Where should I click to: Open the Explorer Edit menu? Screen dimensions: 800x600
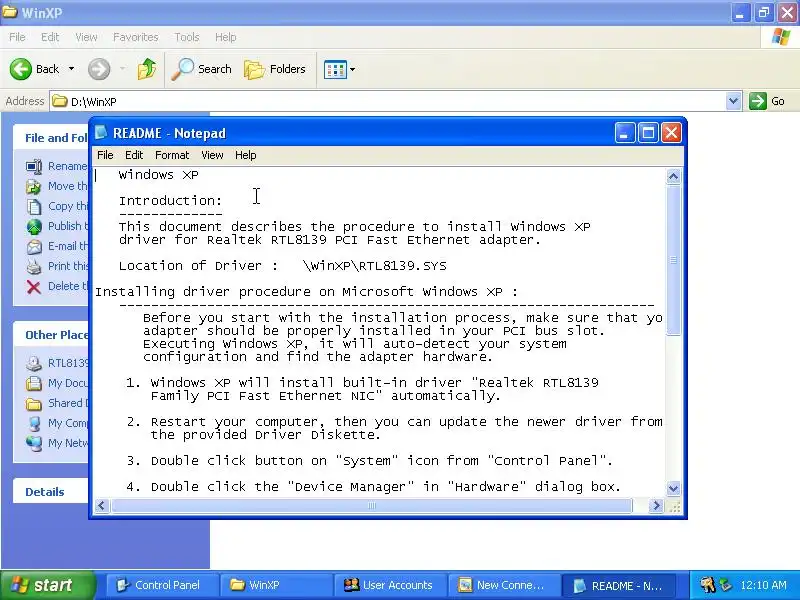point(50,37)
